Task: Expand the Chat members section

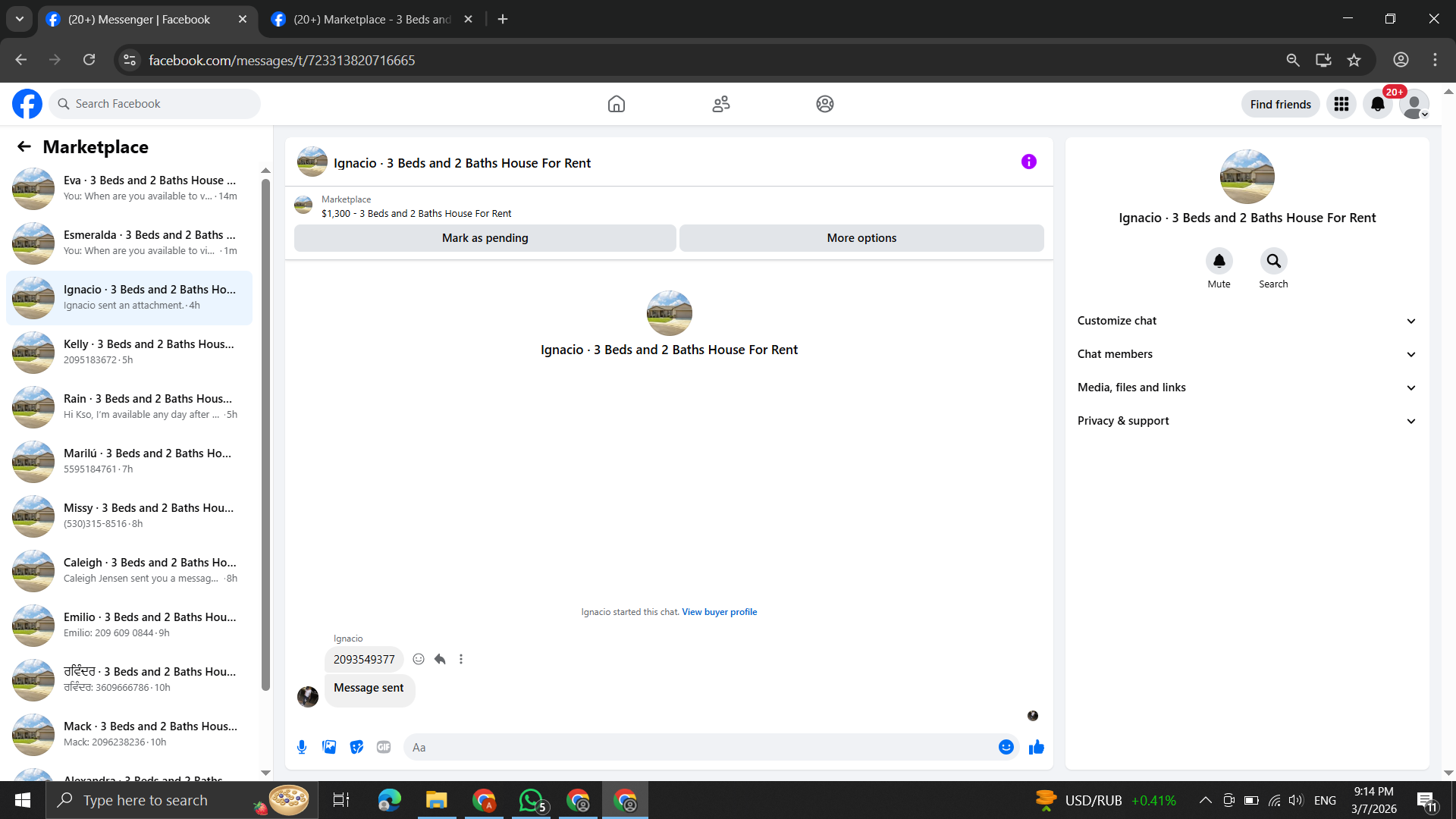Action: [x=1247, y=354]
